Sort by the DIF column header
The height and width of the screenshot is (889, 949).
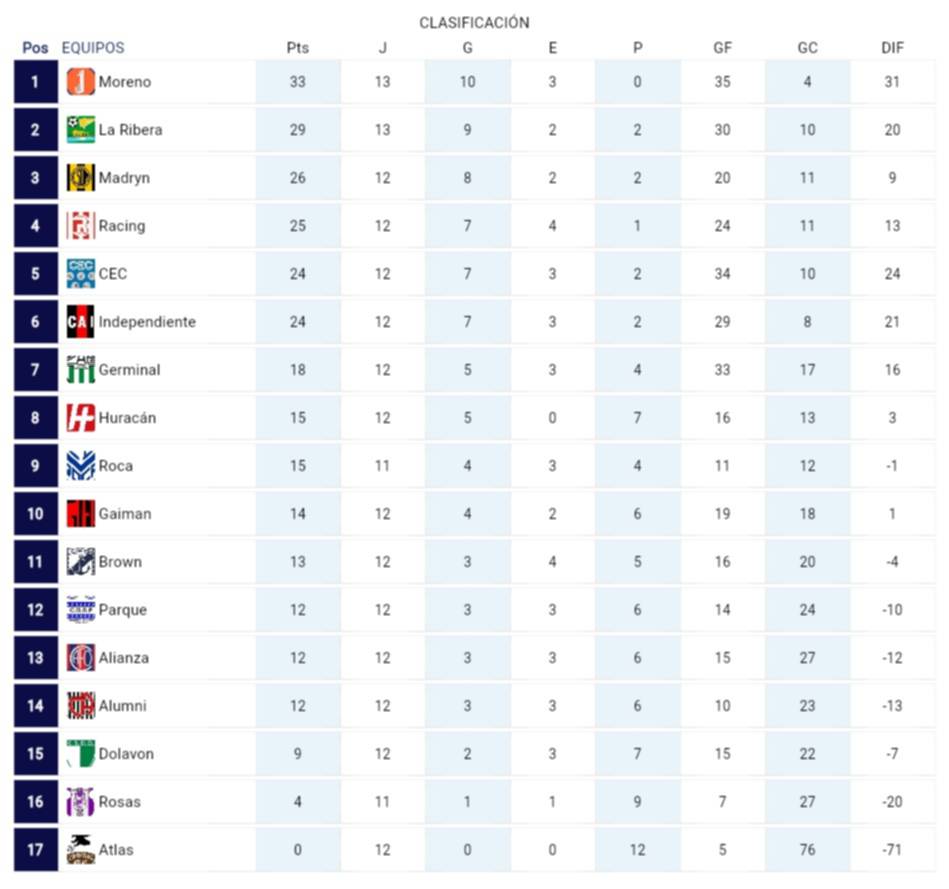pos(892,48)
